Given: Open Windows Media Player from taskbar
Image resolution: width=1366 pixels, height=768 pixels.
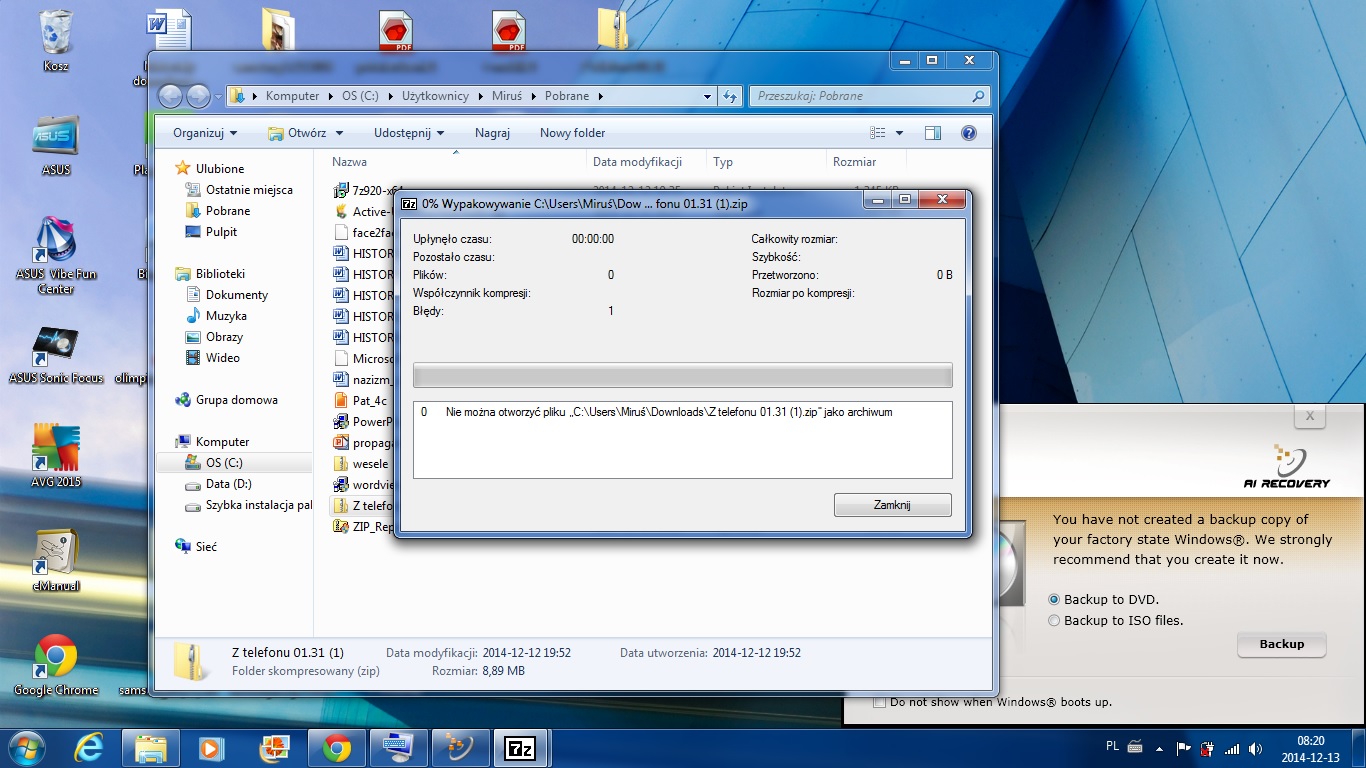Looking at the screenshot, I should coord(211,748).
